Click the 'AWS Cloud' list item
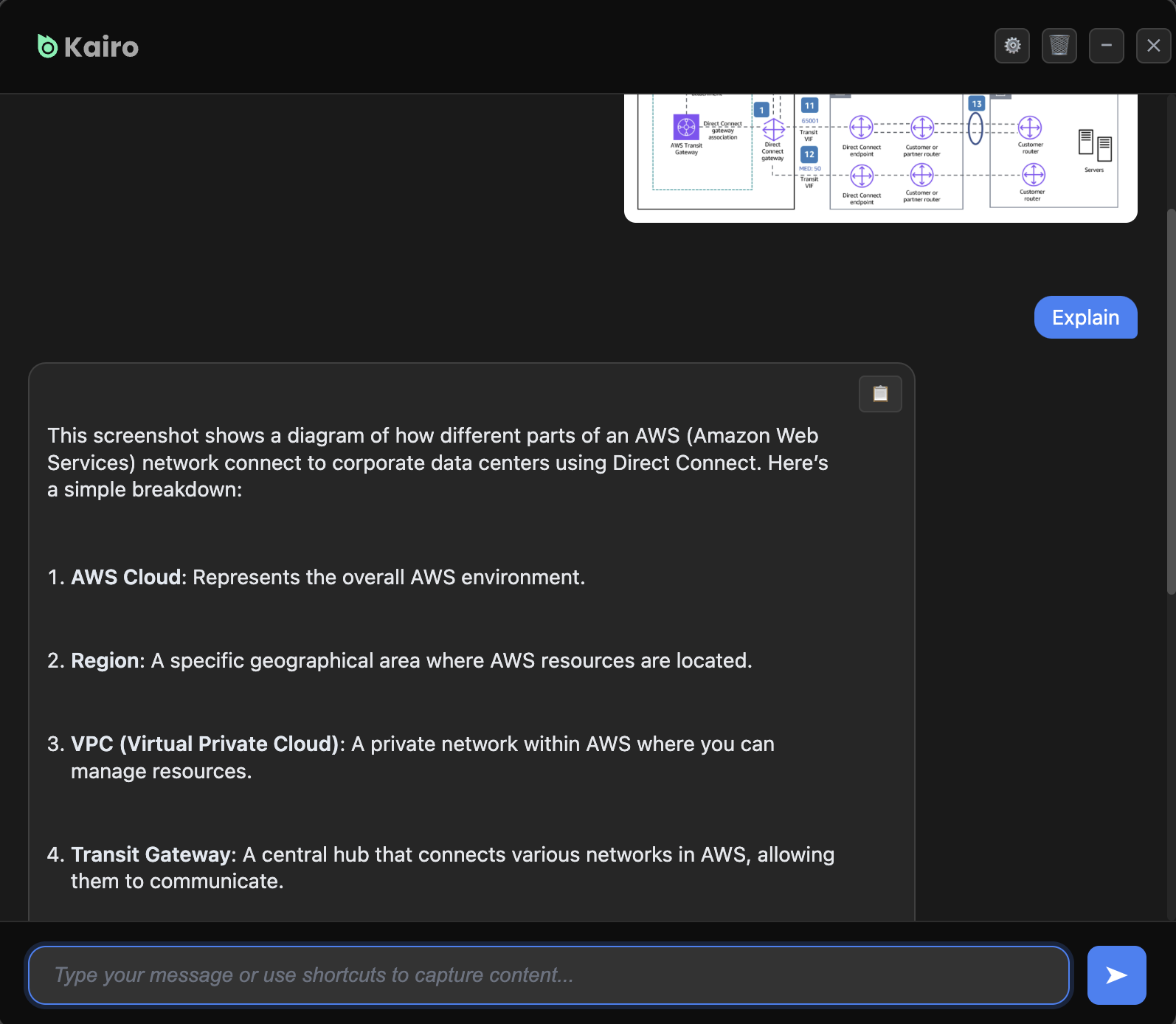Screen dimensions: 1176x1024 click(317, 577)
